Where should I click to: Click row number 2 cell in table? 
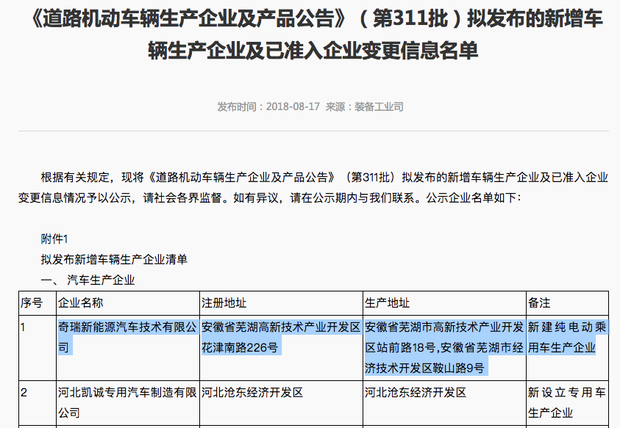(x=24, y=391)
